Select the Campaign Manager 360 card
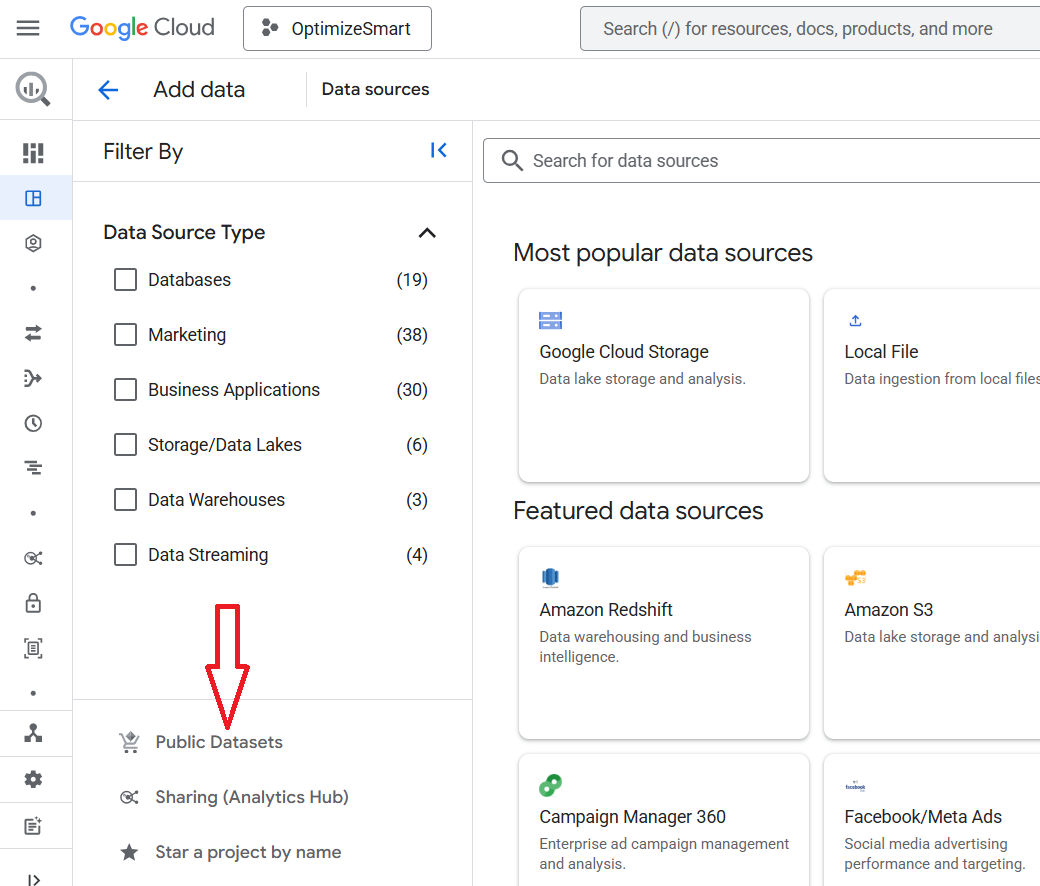 click(664, 820)
